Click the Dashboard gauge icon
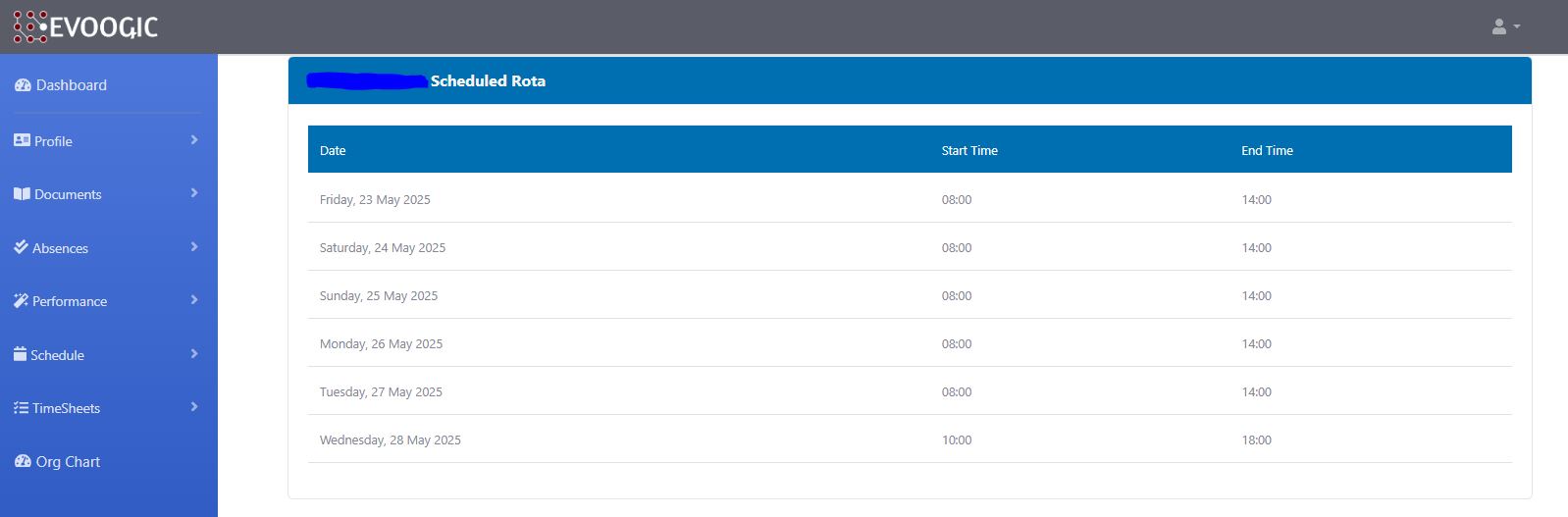 [x=23, y=85]
